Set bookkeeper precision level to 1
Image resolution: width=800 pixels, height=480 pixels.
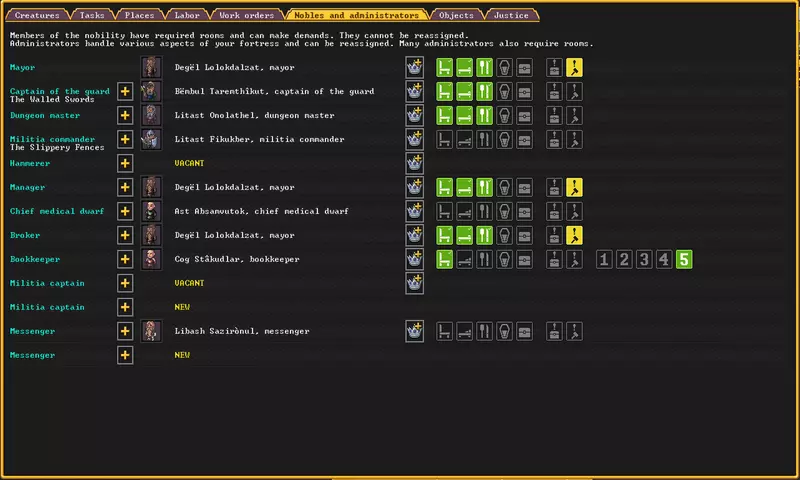tap(604, 259)
